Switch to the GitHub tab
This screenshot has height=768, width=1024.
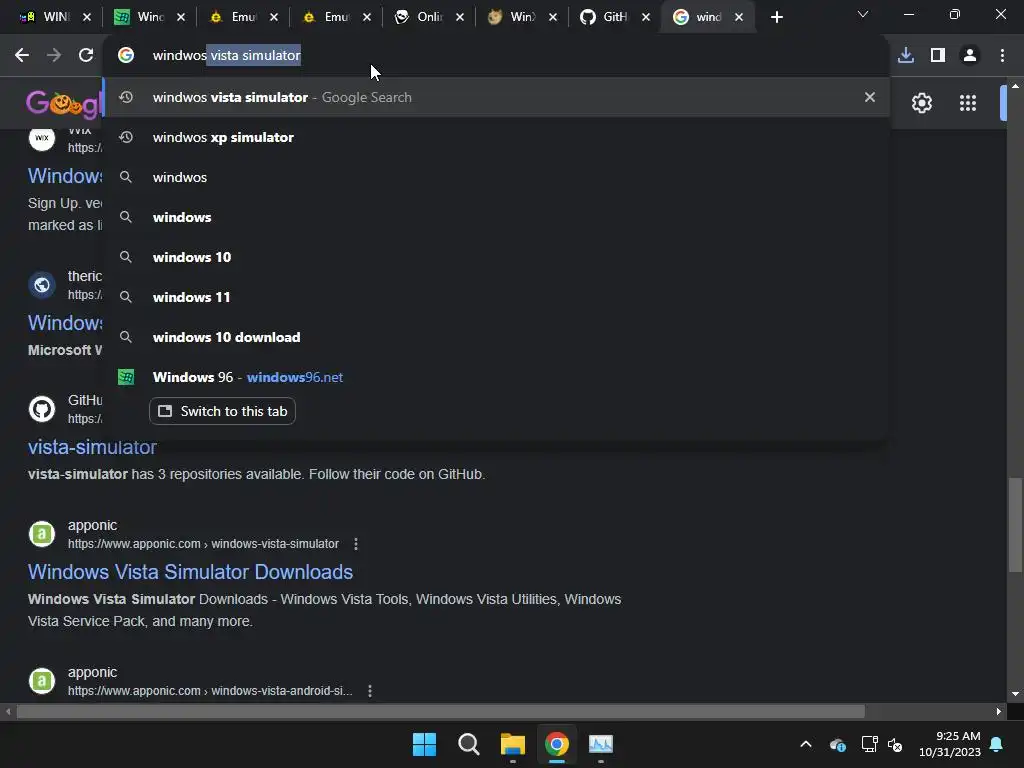point(605,17)
